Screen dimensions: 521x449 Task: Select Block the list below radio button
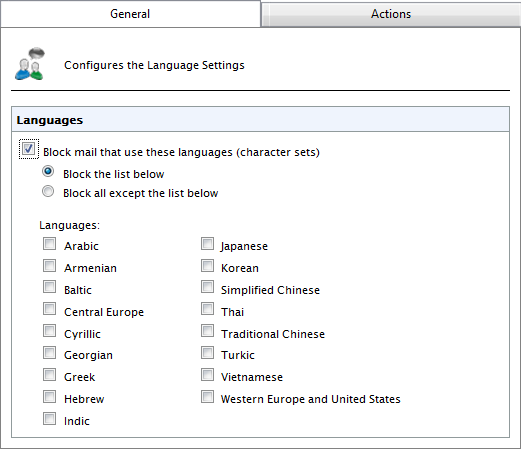coord(48,171)
